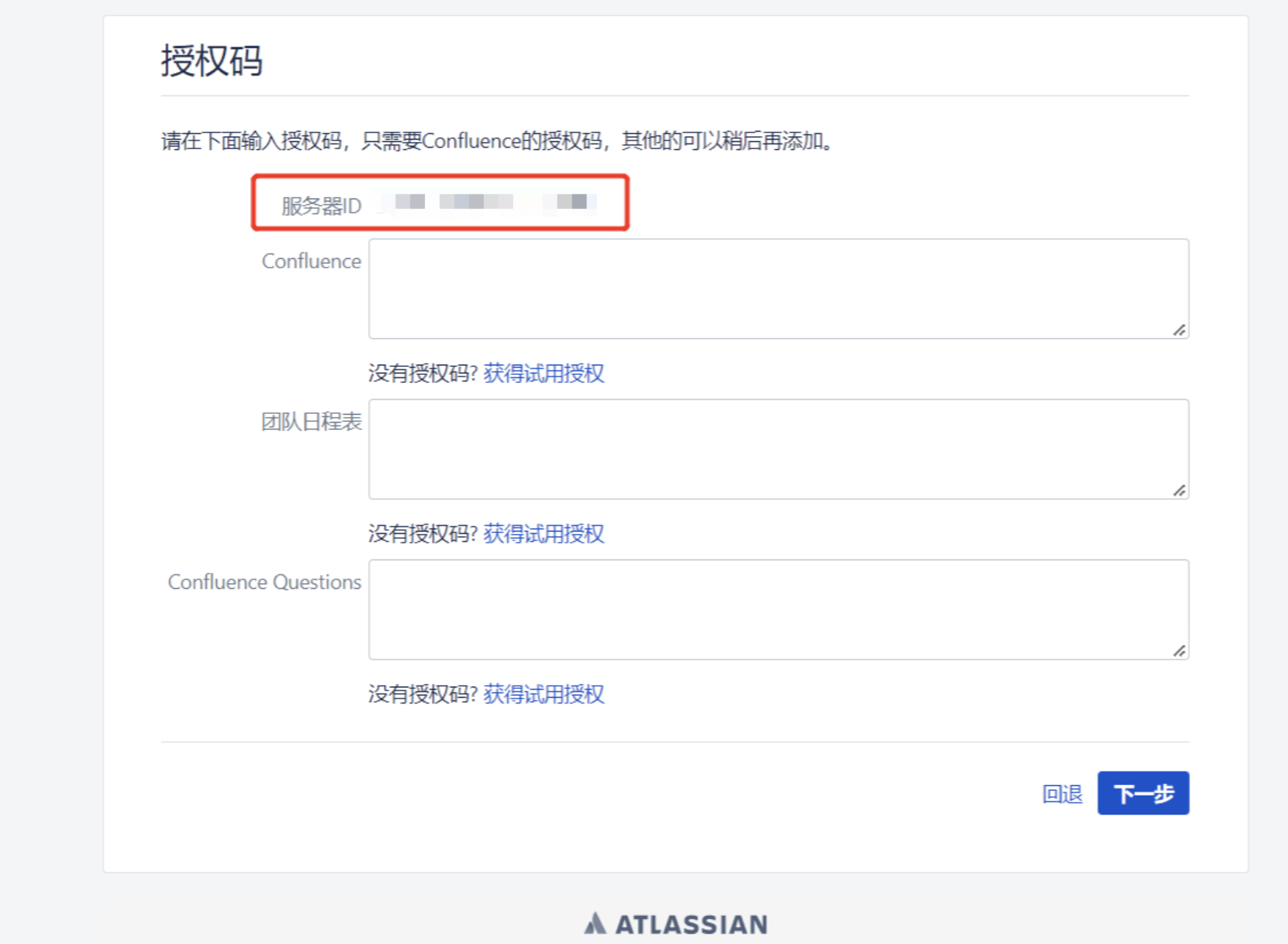The image size is (1288, 944).
Task: Click the 服务器ID label
Action: tap(321, 206)
